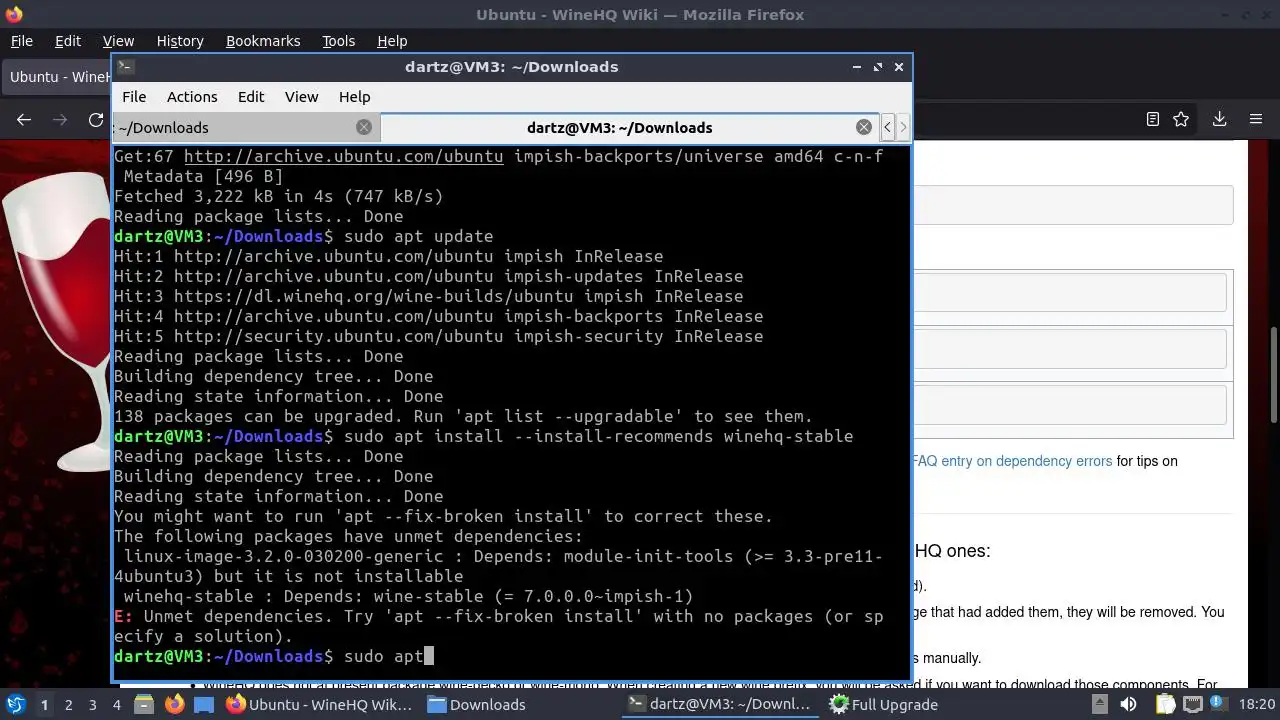Open terminal View menu
This screenshot has width=1280, height=720.
301,97
